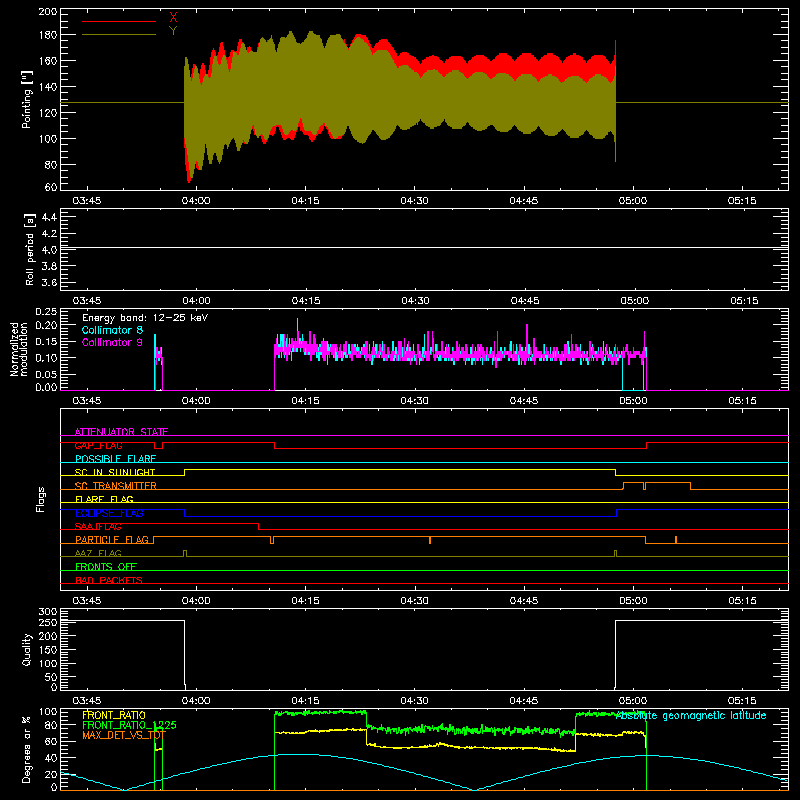Click the 120 tick on the Pointing axis
The height and width of the screenshot is (800, 800).
(48, 113)
